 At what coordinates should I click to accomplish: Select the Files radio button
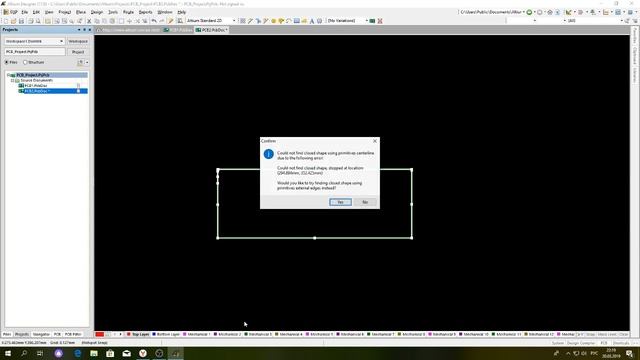(7, 62)
